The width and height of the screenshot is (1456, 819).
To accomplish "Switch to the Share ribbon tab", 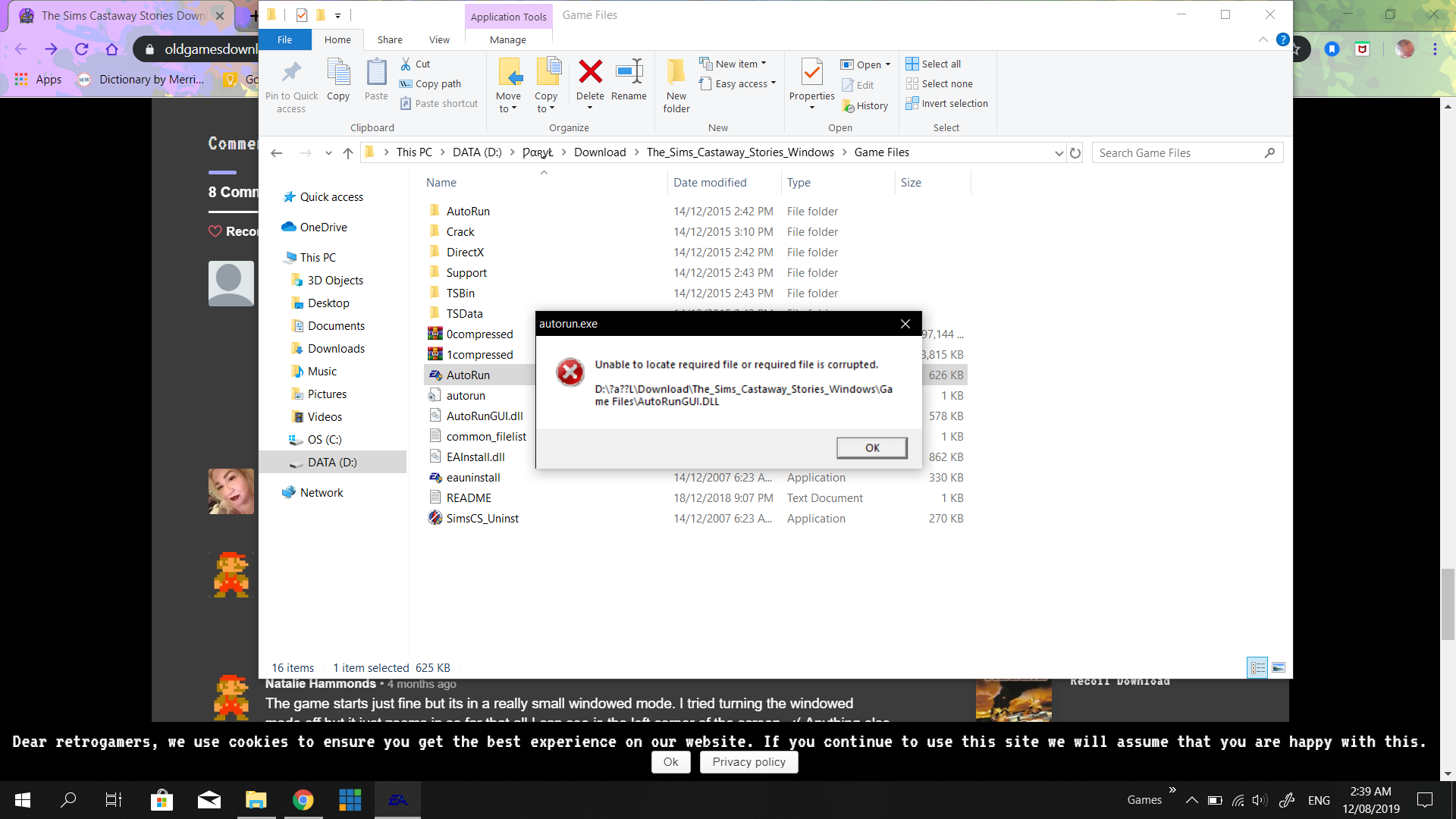I will [x=390, y=40].
